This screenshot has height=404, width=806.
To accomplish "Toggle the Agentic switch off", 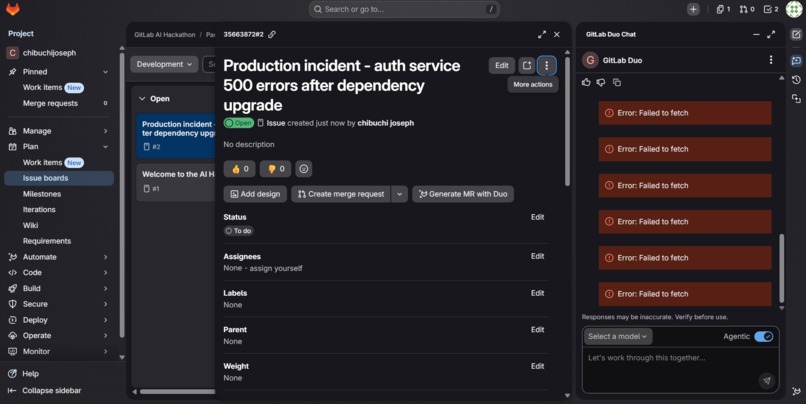I will [x=764, y=337].
